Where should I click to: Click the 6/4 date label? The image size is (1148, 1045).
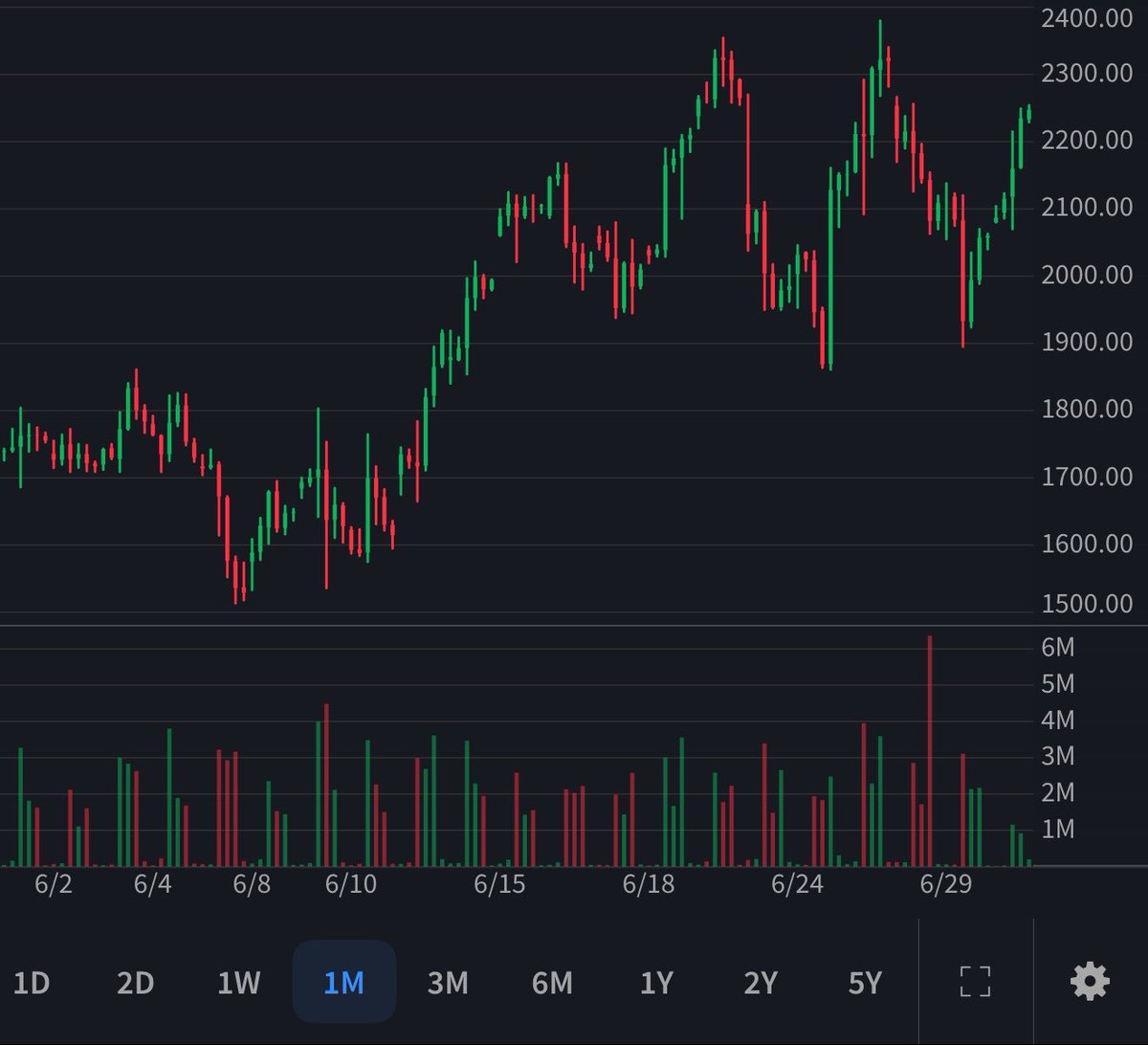(x=152, y=884)
